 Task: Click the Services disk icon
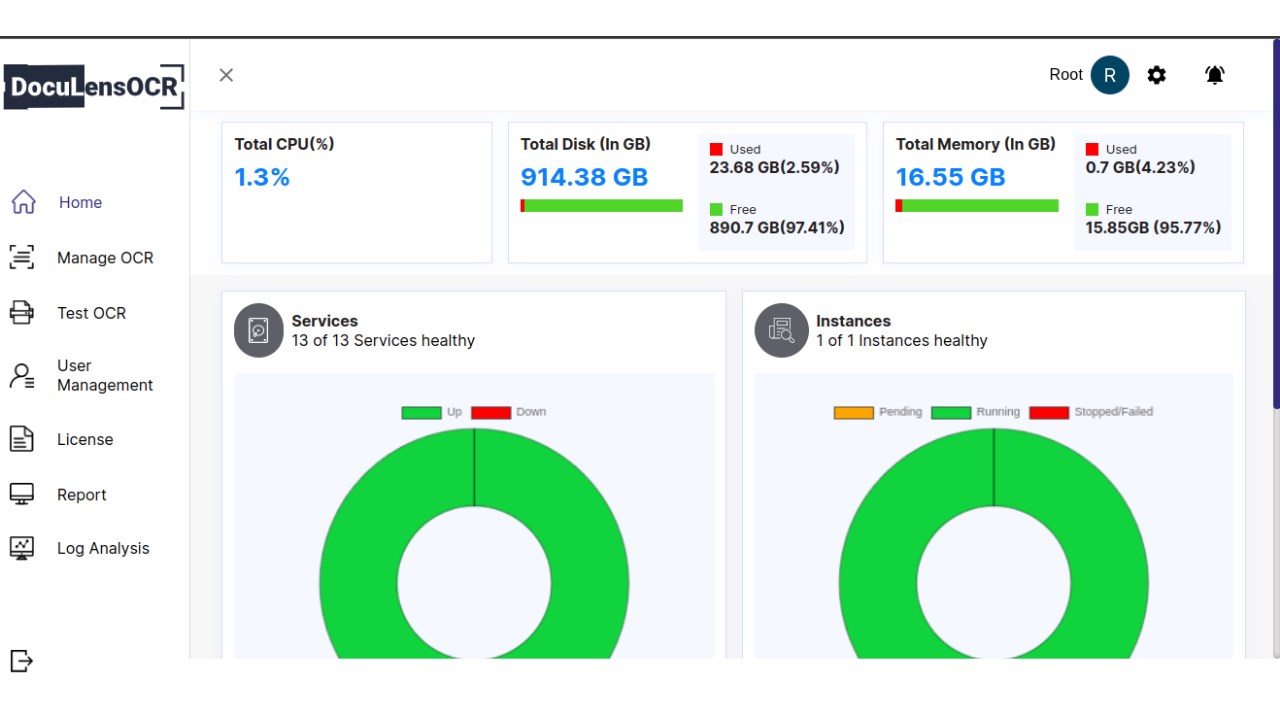pyautogui.click(x=259, y=330)
